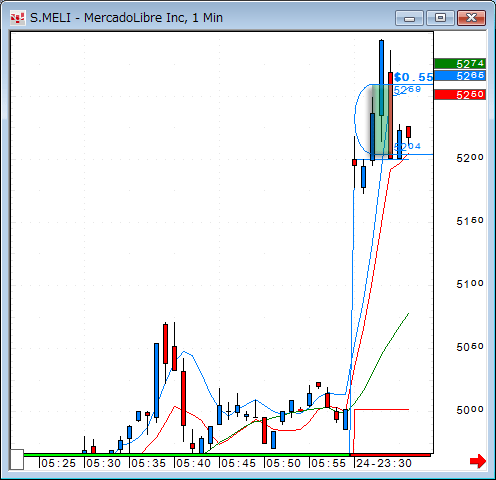
Task: Click the 05:55 time axis label
Action: coord(328,463)
